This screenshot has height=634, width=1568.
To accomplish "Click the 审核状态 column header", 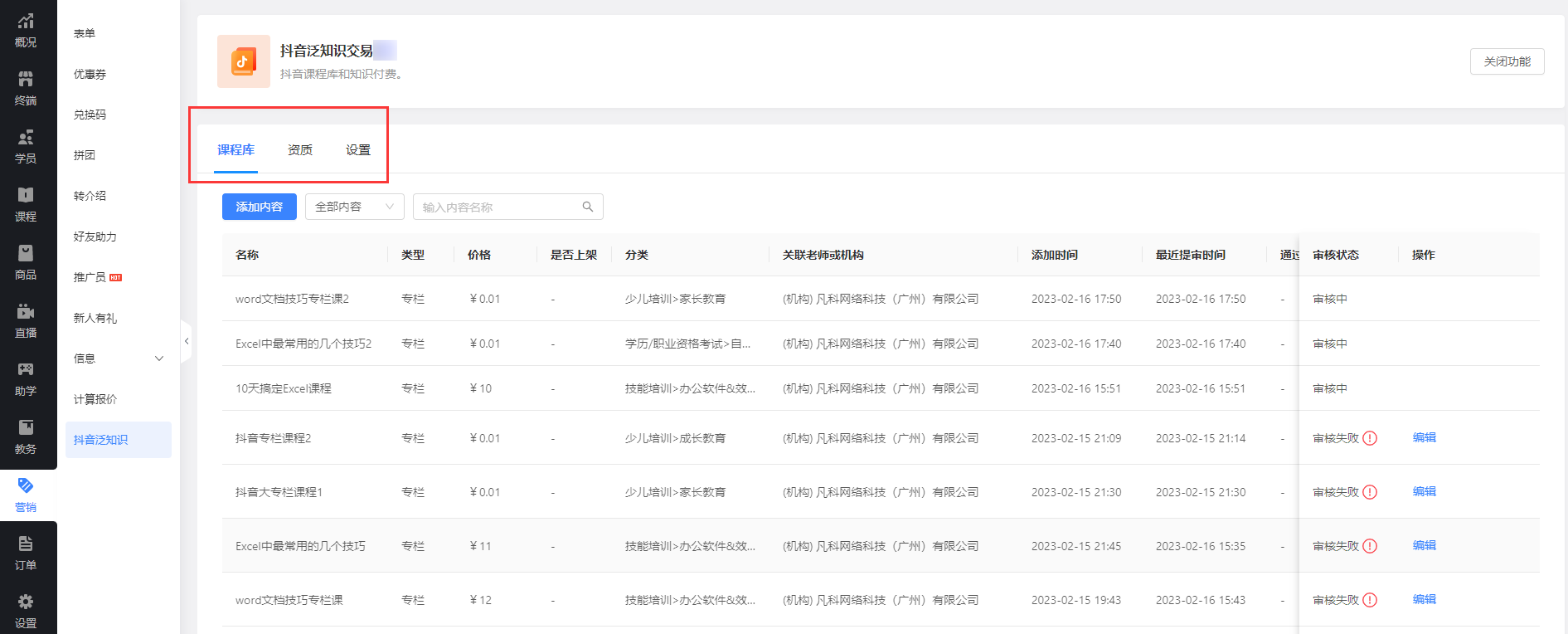I will 1336,255.
